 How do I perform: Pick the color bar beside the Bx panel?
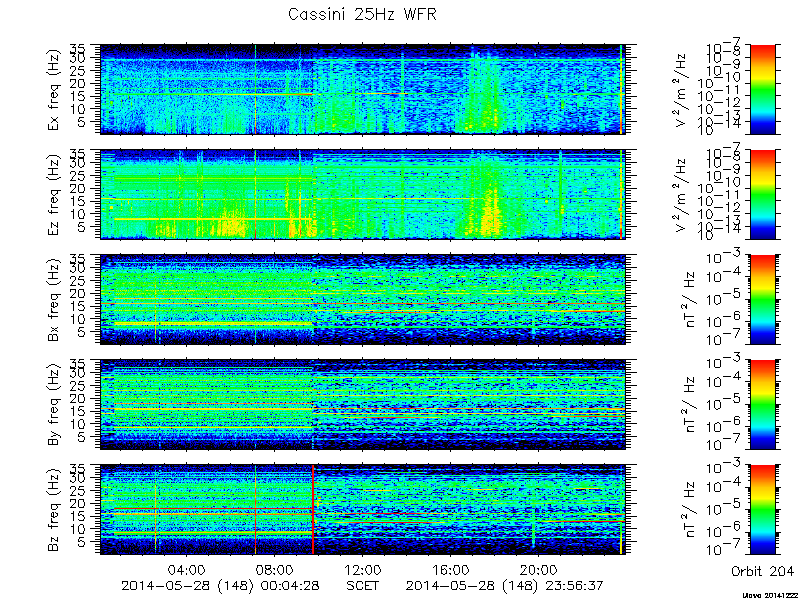click(762, 299)
